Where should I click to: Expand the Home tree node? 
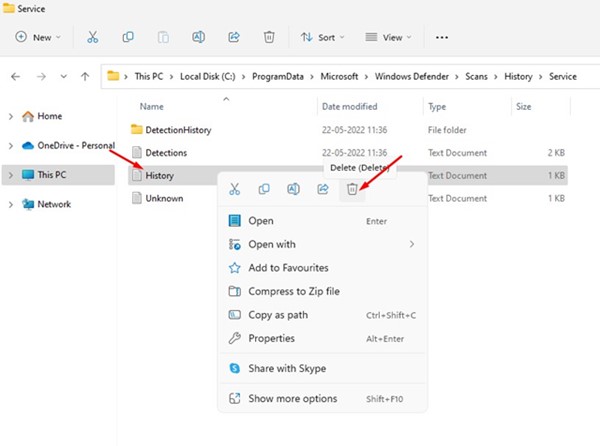(x=11, y=116)
